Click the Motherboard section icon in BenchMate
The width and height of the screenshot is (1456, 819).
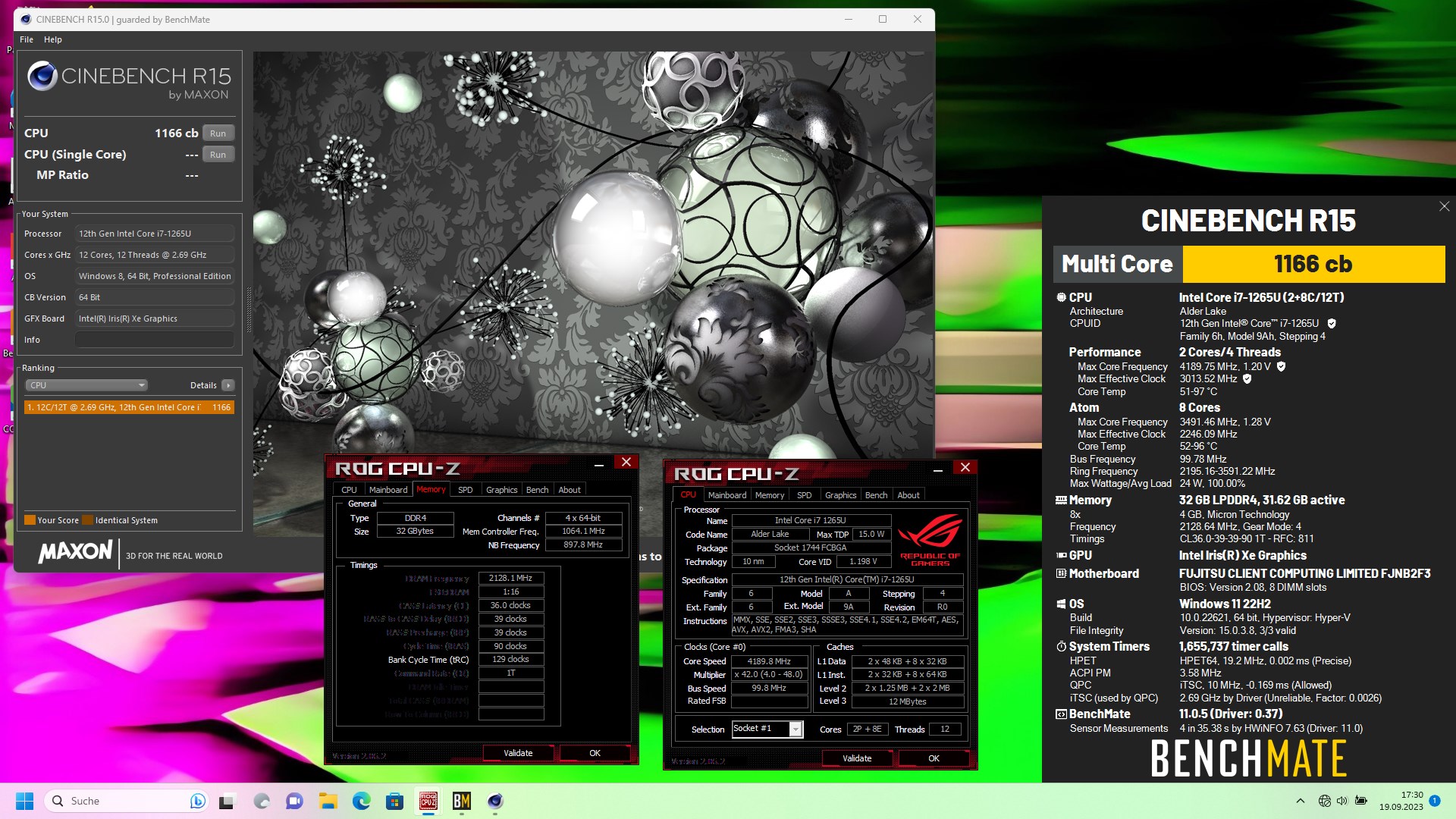click(x=1061, y=574)
